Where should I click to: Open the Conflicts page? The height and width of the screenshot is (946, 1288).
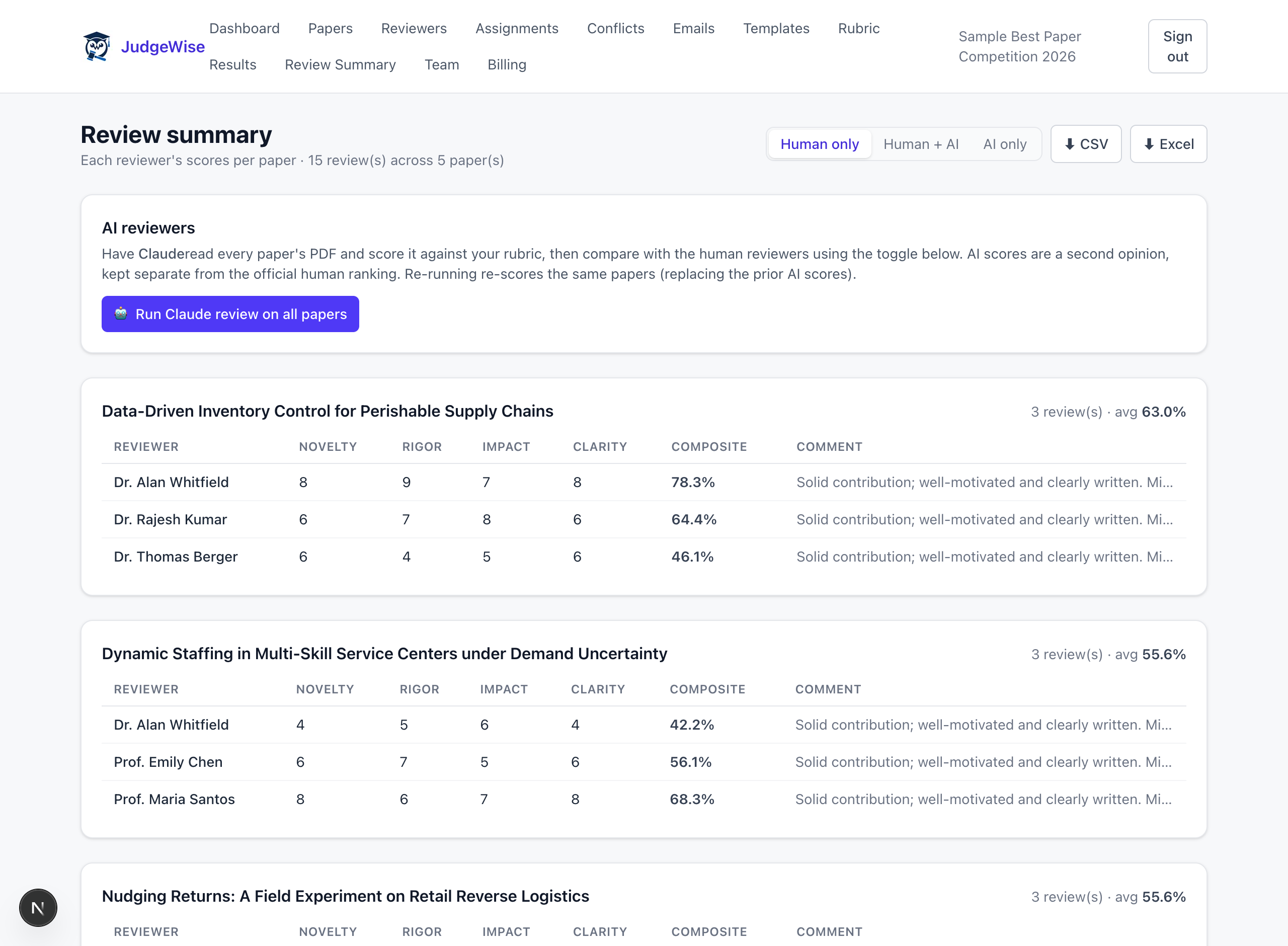click(615, 28)
